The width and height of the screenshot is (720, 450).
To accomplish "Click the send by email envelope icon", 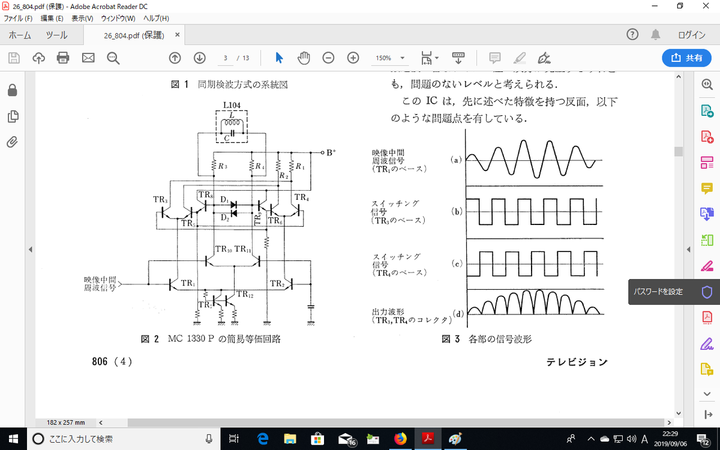I will click(88, 57).
